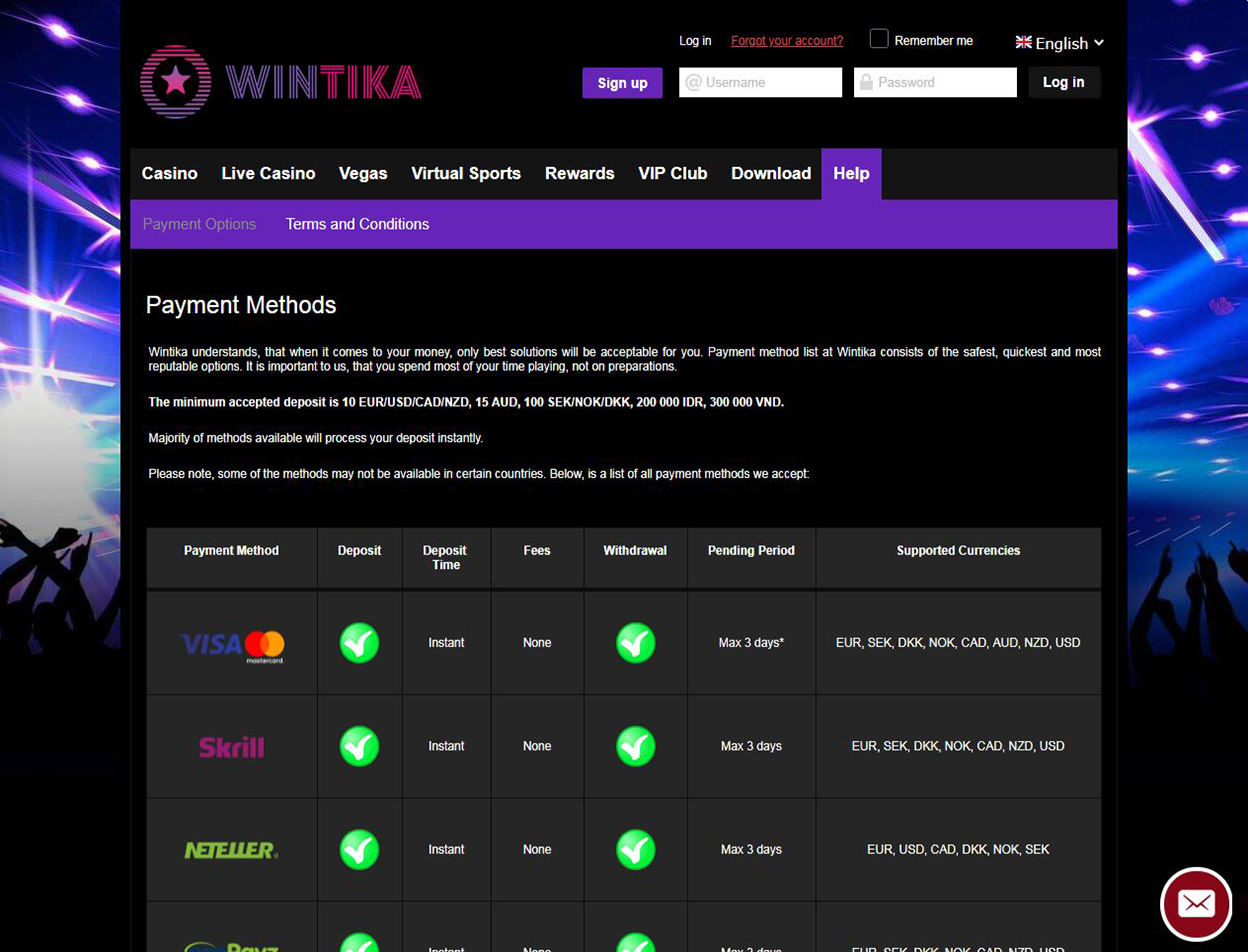Click the UK flag icon

[1023, 42]
